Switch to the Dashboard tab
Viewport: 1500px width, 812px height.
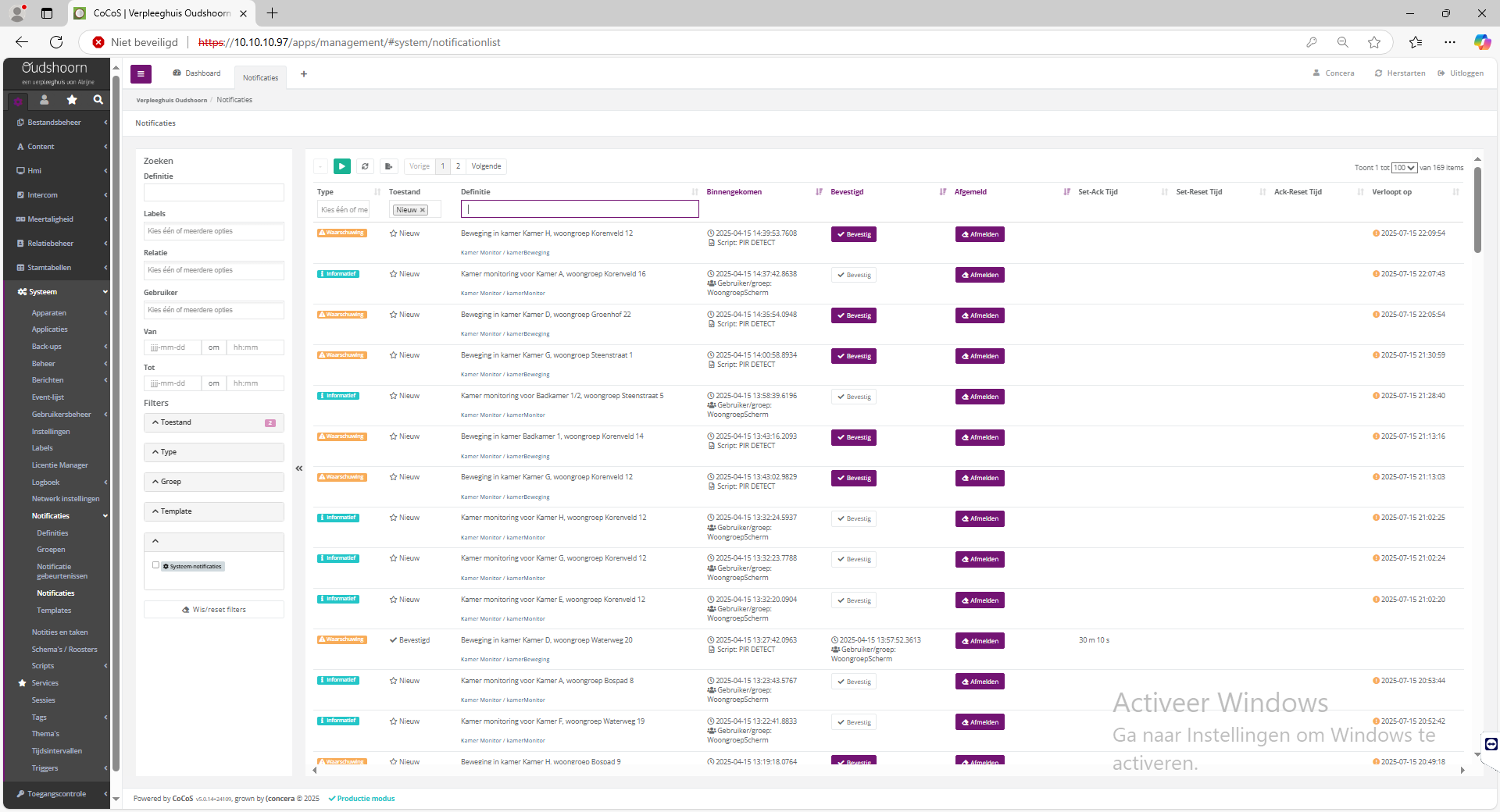coord(197,73)
